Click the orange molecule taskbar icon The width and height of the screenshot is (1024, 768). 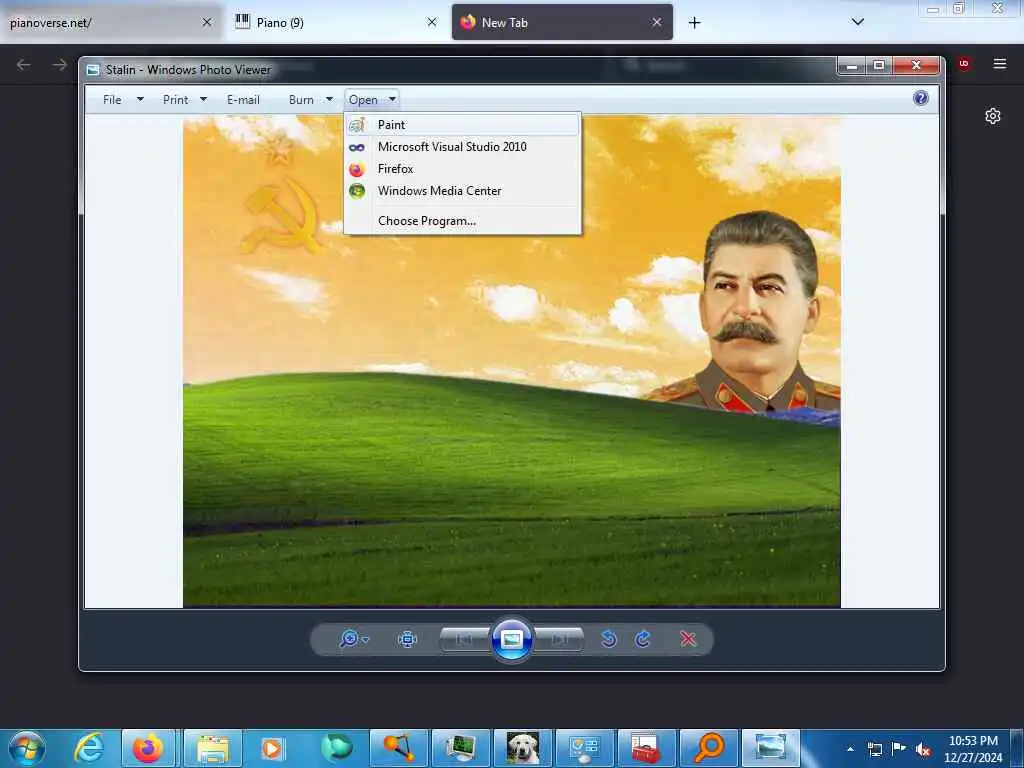click(398, 748)
